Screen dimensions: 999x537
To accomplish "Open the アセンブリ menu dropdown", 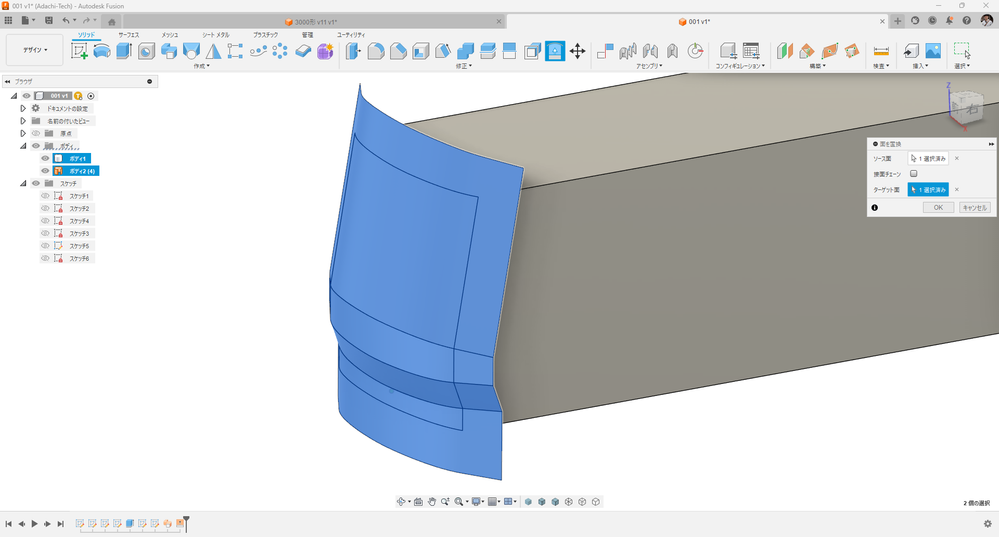I will click(x=649, y=66).
